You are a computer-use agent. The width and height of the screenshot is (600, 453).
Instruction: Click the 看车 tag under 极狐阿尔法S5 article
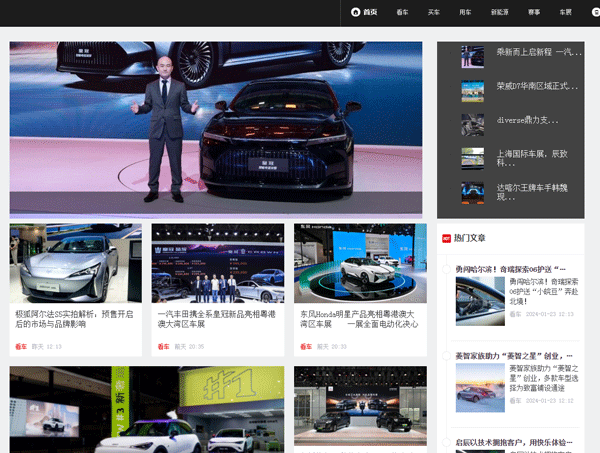21,347
